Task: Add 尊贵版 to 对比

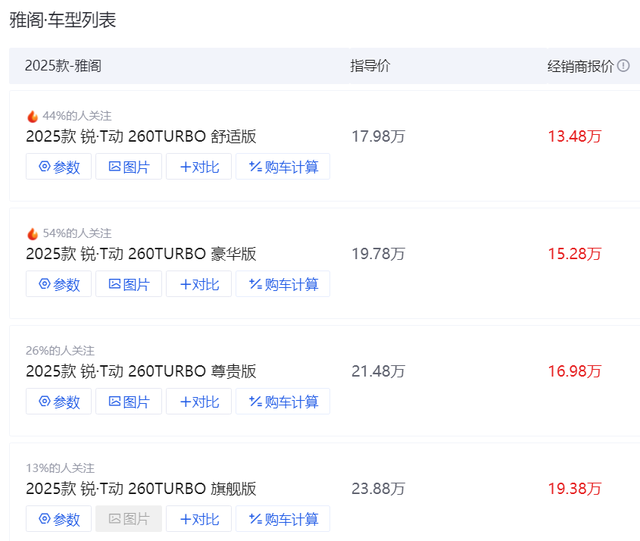Action: pyautogui.click(x=199, y=401)
